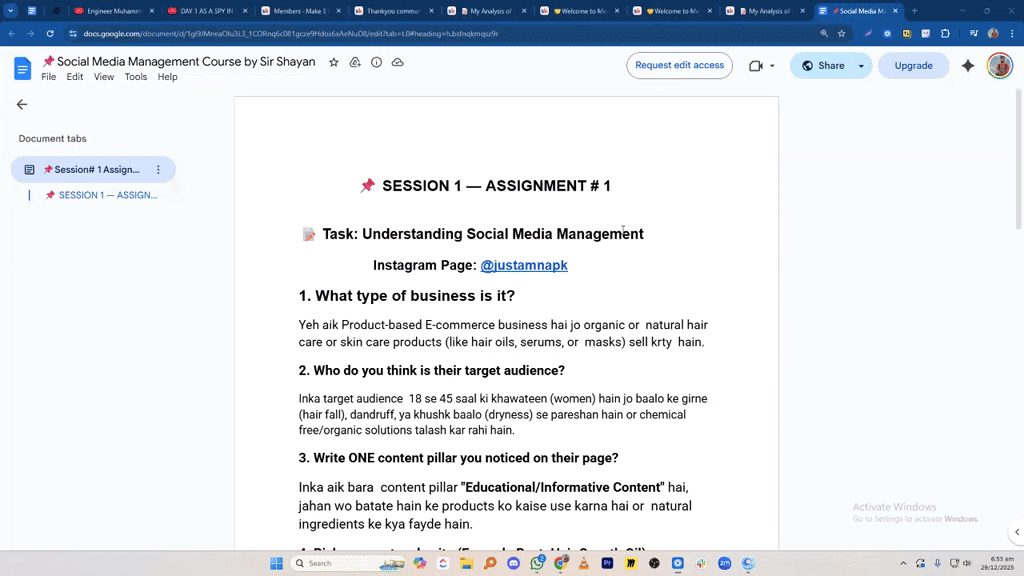Image resolution: width=1024 pixels, height=576 pixels.
Task: Click the Move document folder icon
Action: pos(354,62)
